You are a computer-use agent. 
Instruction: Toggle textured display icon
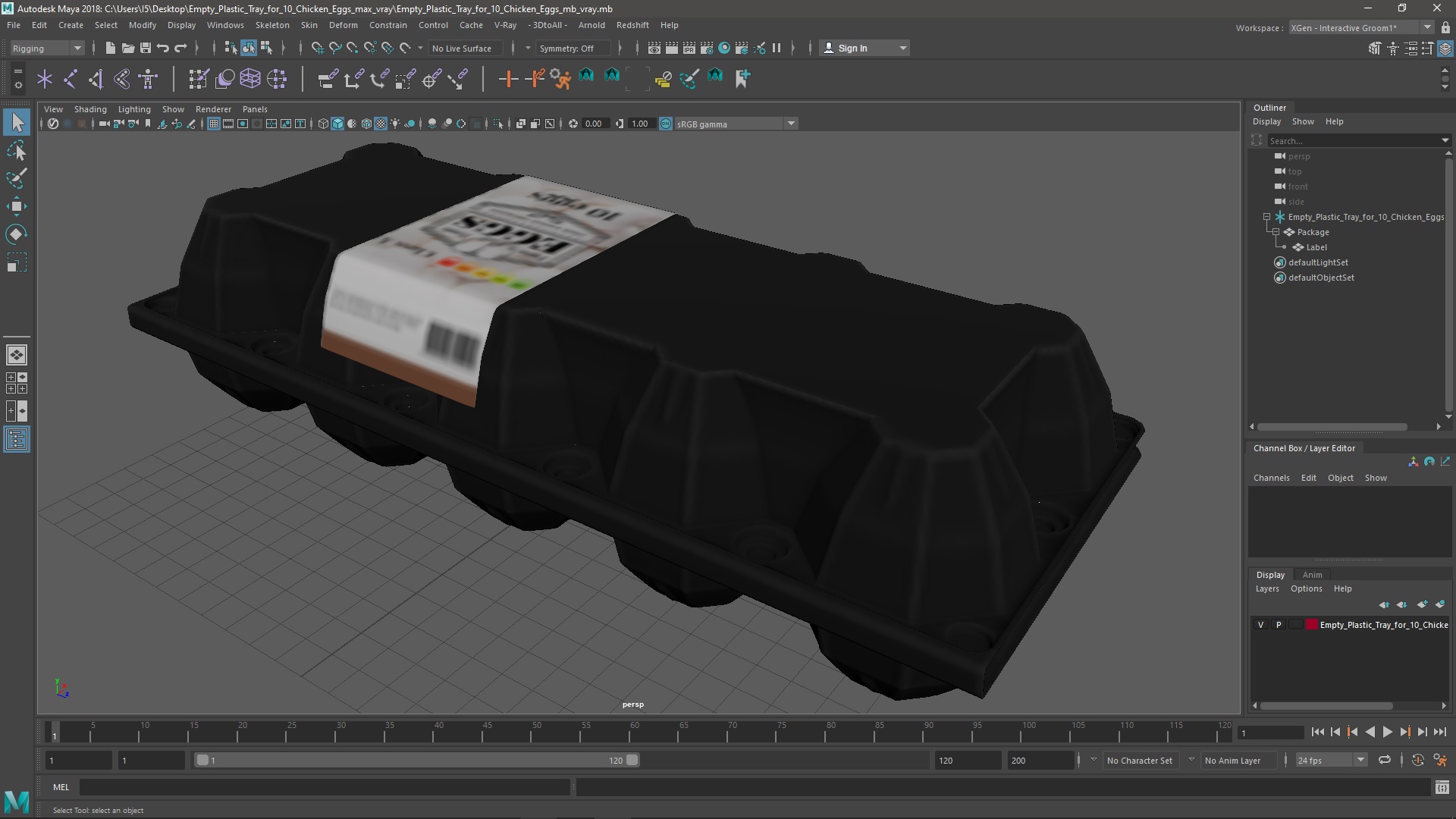pos(381,124)
